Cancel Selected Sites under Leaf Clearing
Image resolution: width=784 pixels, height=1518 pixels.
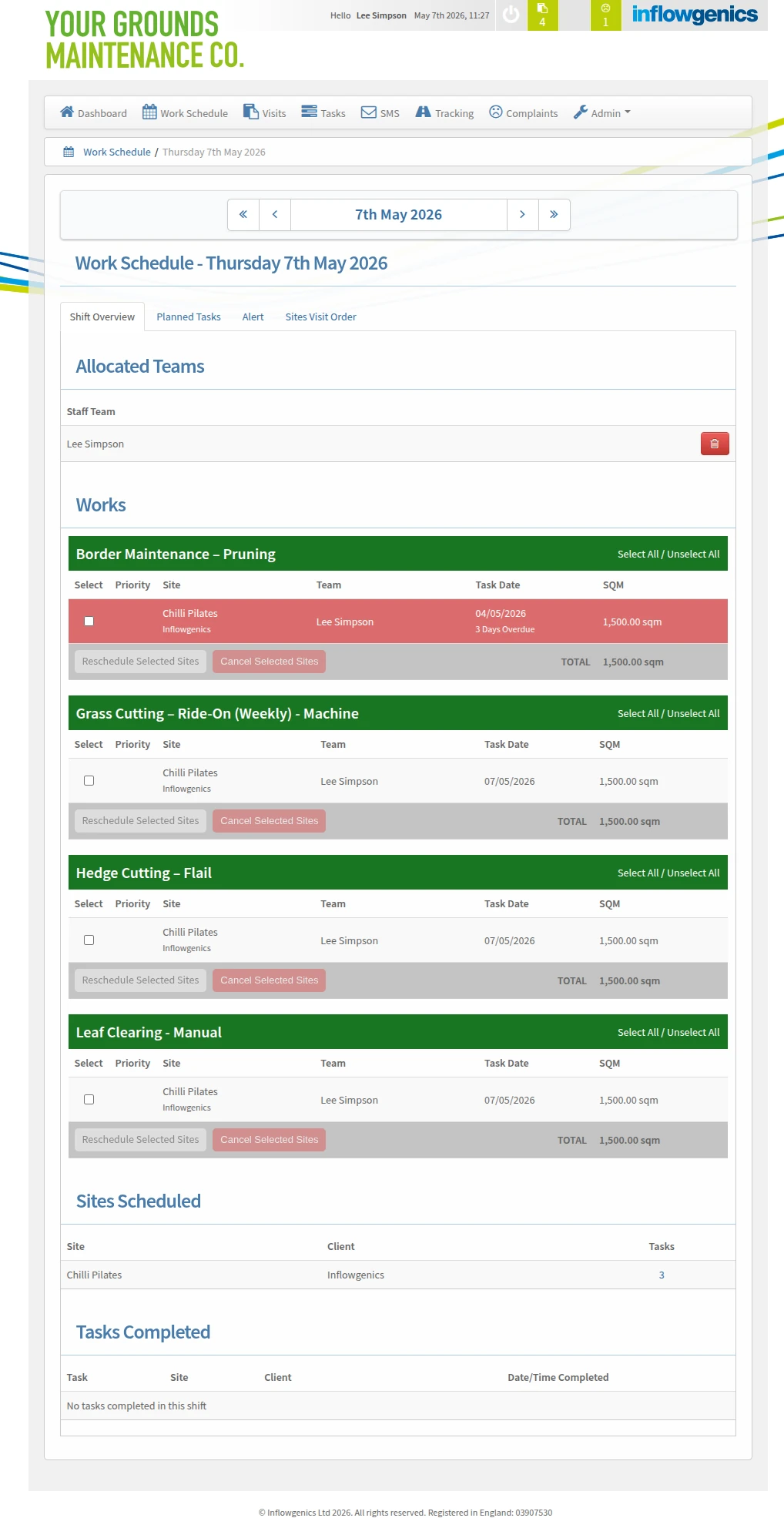click(269, 1140)
